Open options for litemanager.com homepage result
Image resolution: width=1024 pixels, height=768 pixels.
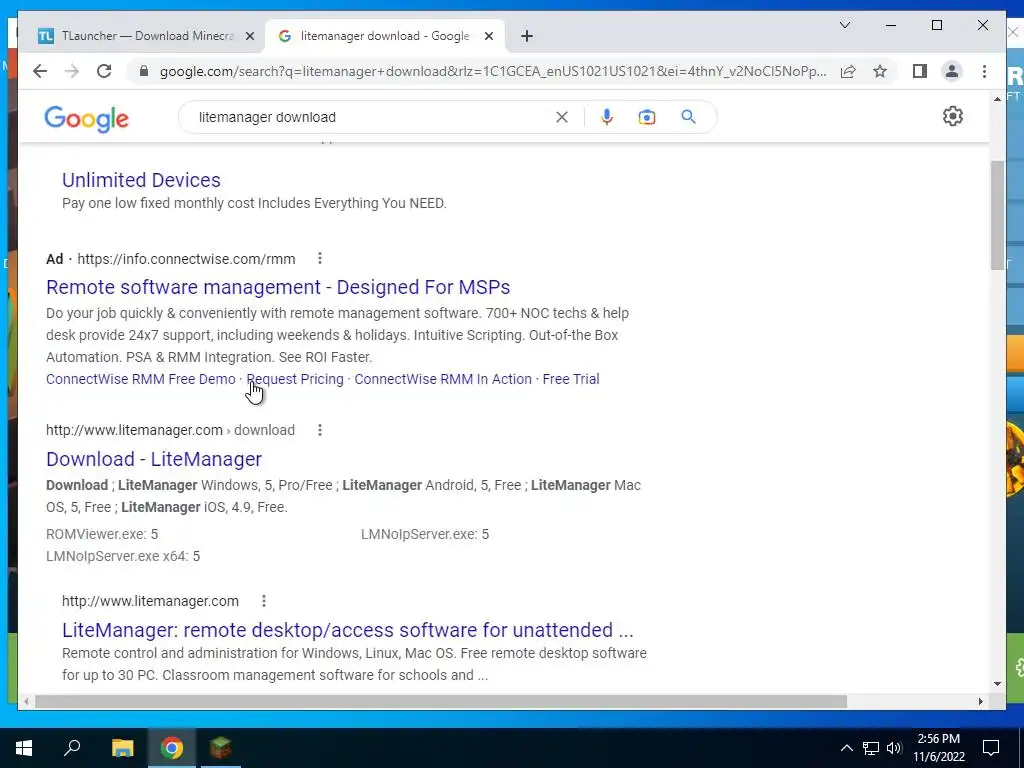pyautogui.click(x=263, y=601)
